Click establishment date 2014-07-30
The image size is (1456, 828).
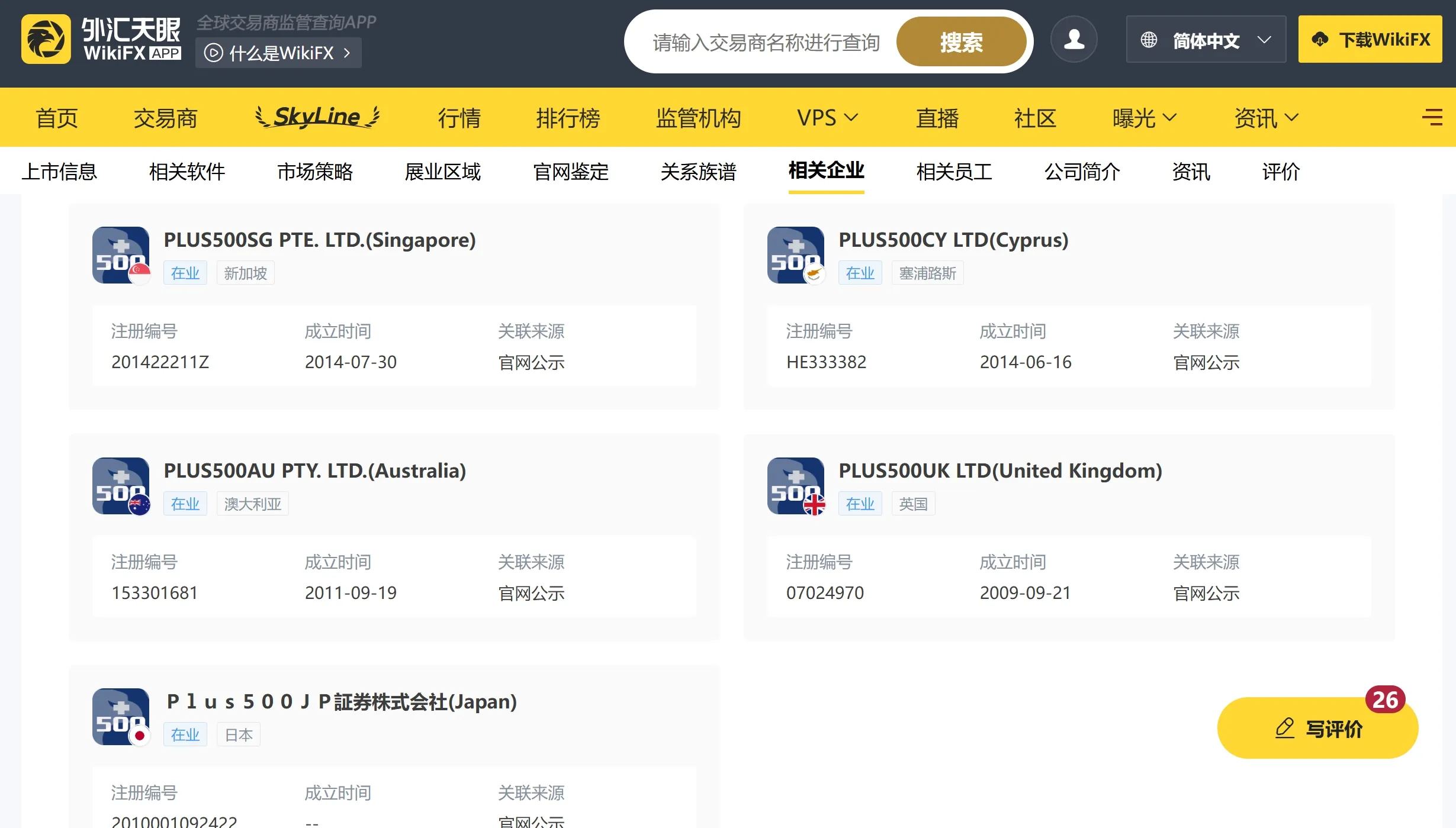[x=351, y=362]
